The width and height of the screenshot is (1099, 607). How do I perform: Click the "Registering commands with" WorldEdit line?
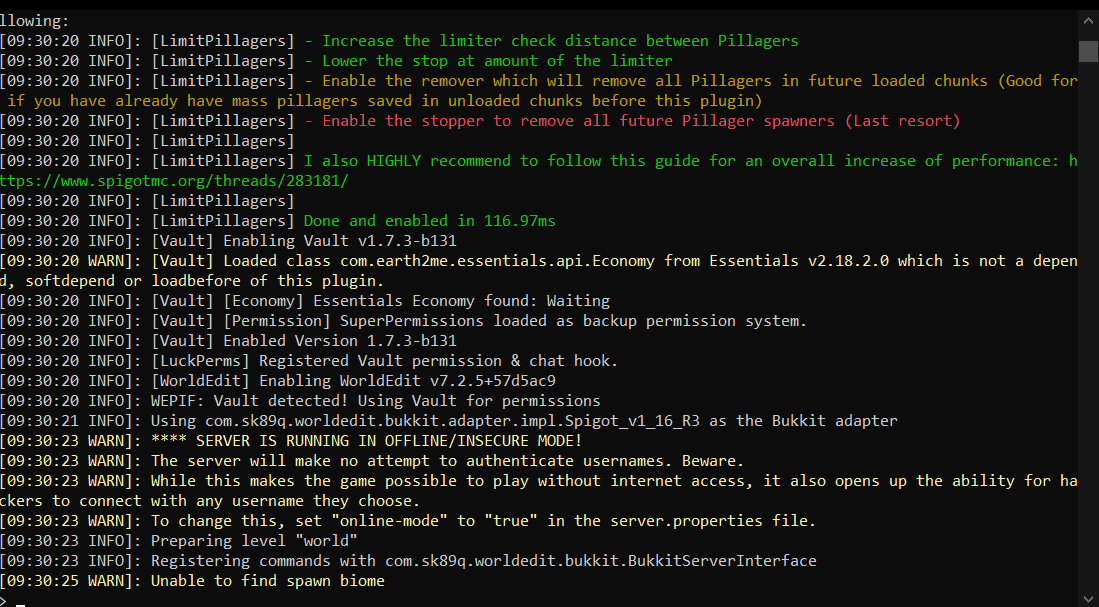[x=483, y=561]
